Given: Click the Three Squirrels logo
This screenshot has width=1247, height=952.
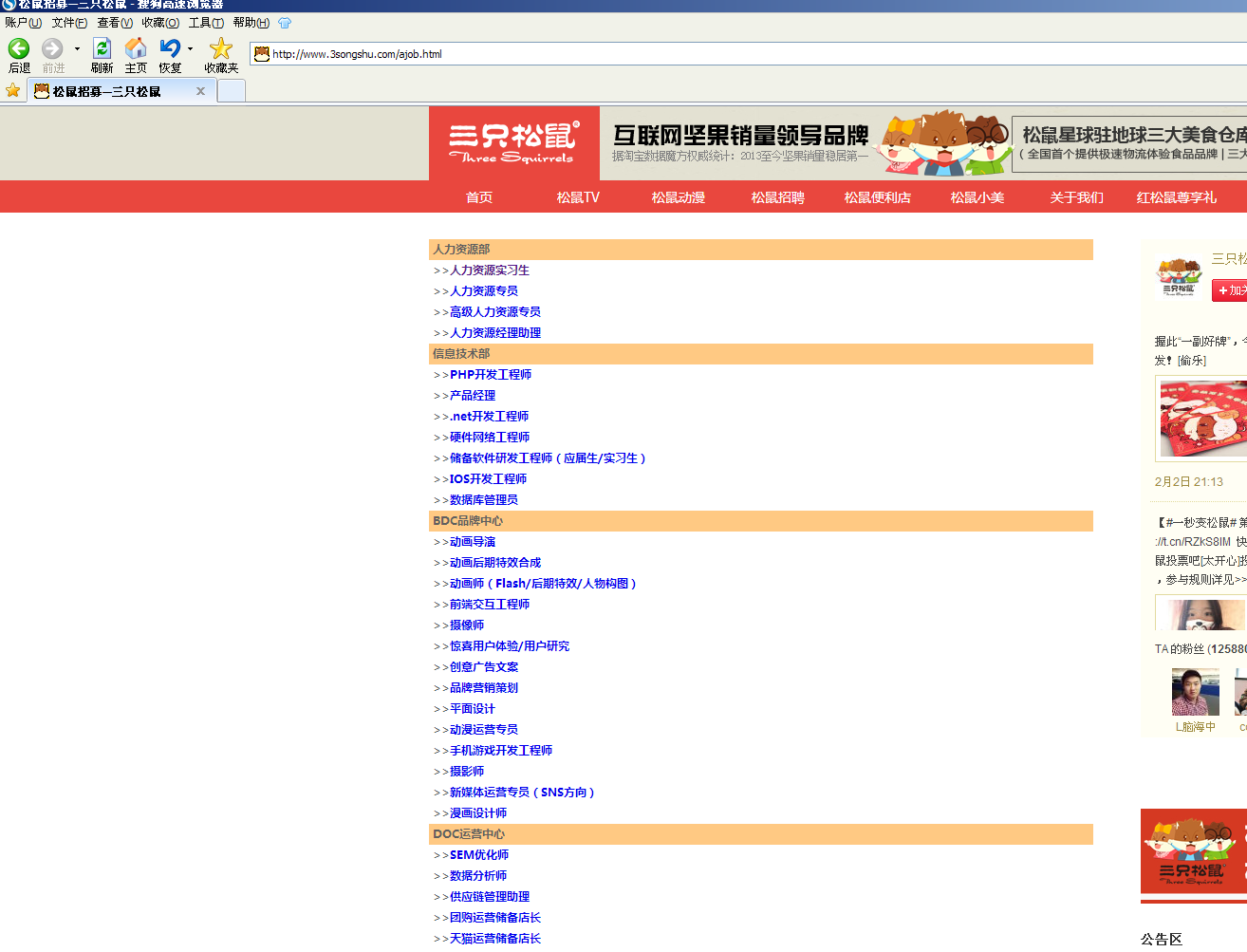Looking at the screenshot, I should [513, 142].
